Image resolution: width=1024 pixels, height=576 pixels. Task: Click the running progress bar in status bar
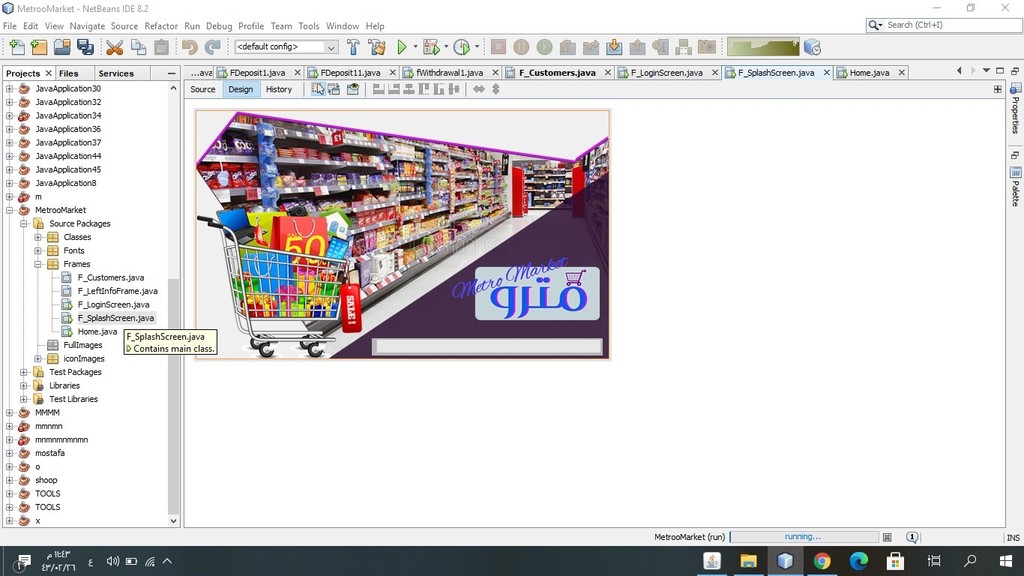[803, 537]
